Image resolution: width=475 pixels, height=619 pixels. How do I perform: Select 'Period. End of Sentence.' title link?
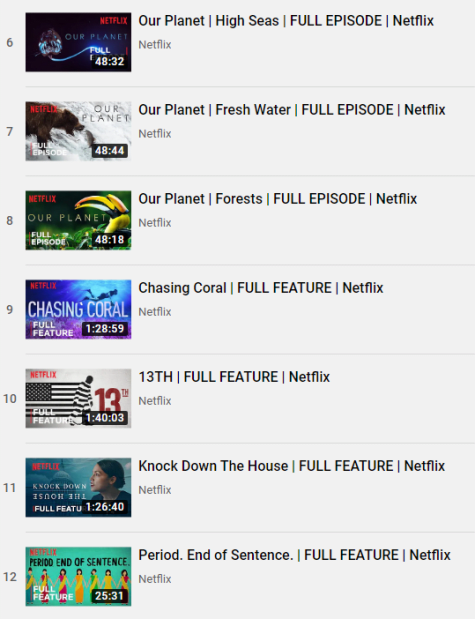[x=294, y=555]
